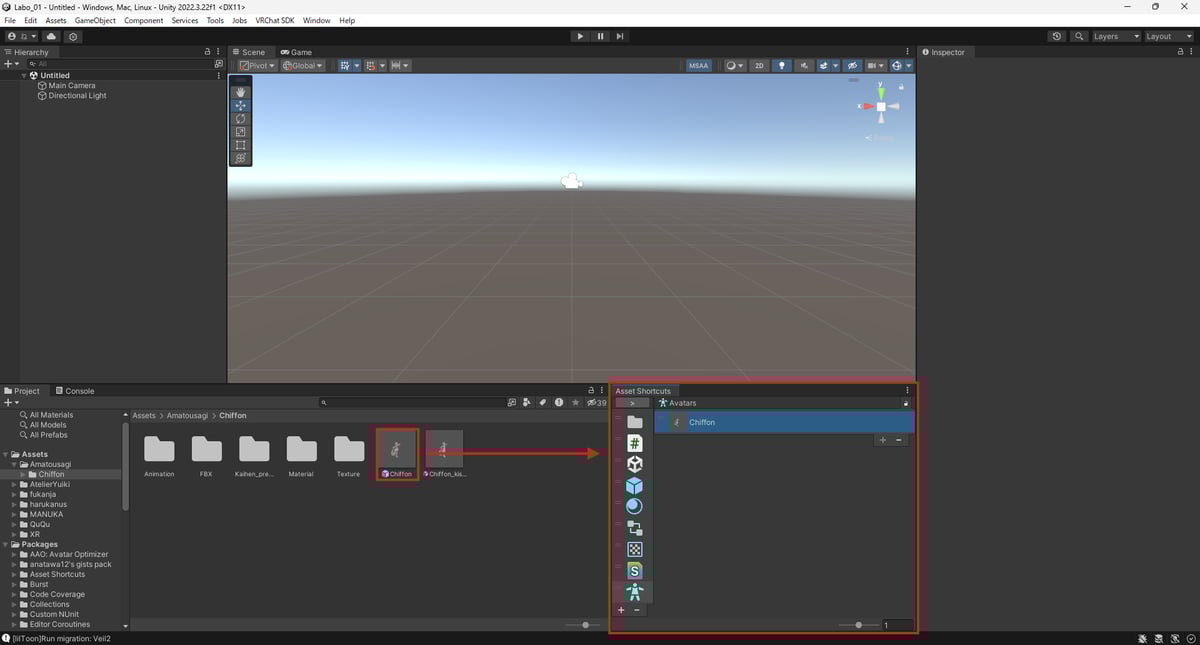Switch to the Console tab

pos(75,391)
